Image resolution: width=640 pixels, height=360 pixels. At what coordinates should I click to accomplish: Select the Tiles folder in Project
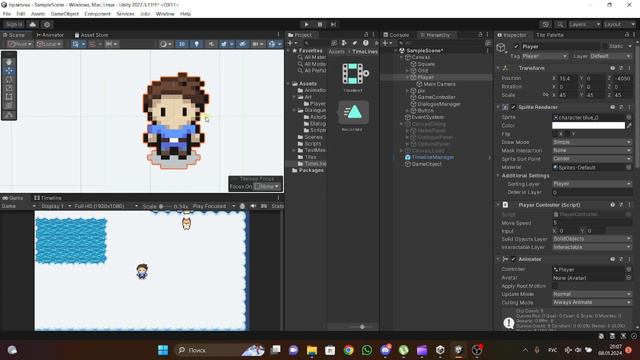click(311, 157)
